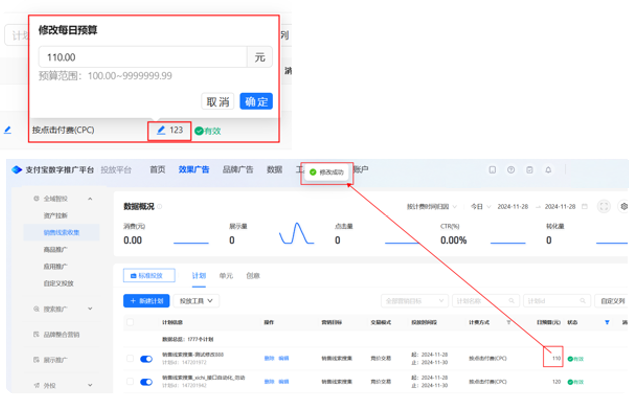Click 确定 in the 修改每日预算 dialog
The width and height of the screenshot is (635, 398).
[256, 102]
